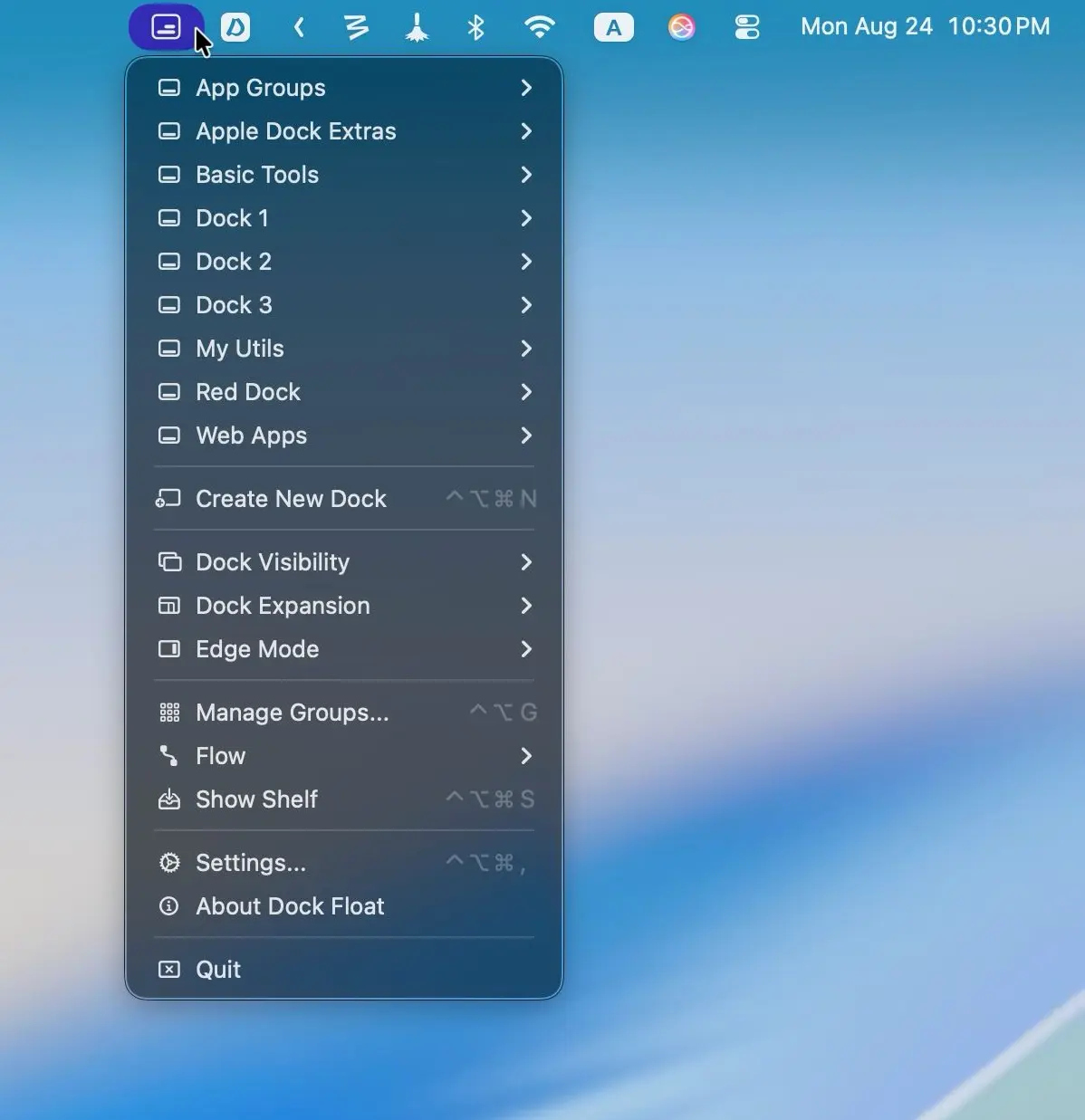Click the gear icon beside Settings
This screenshot has height=1120, width=1085.
click(169, 863)
